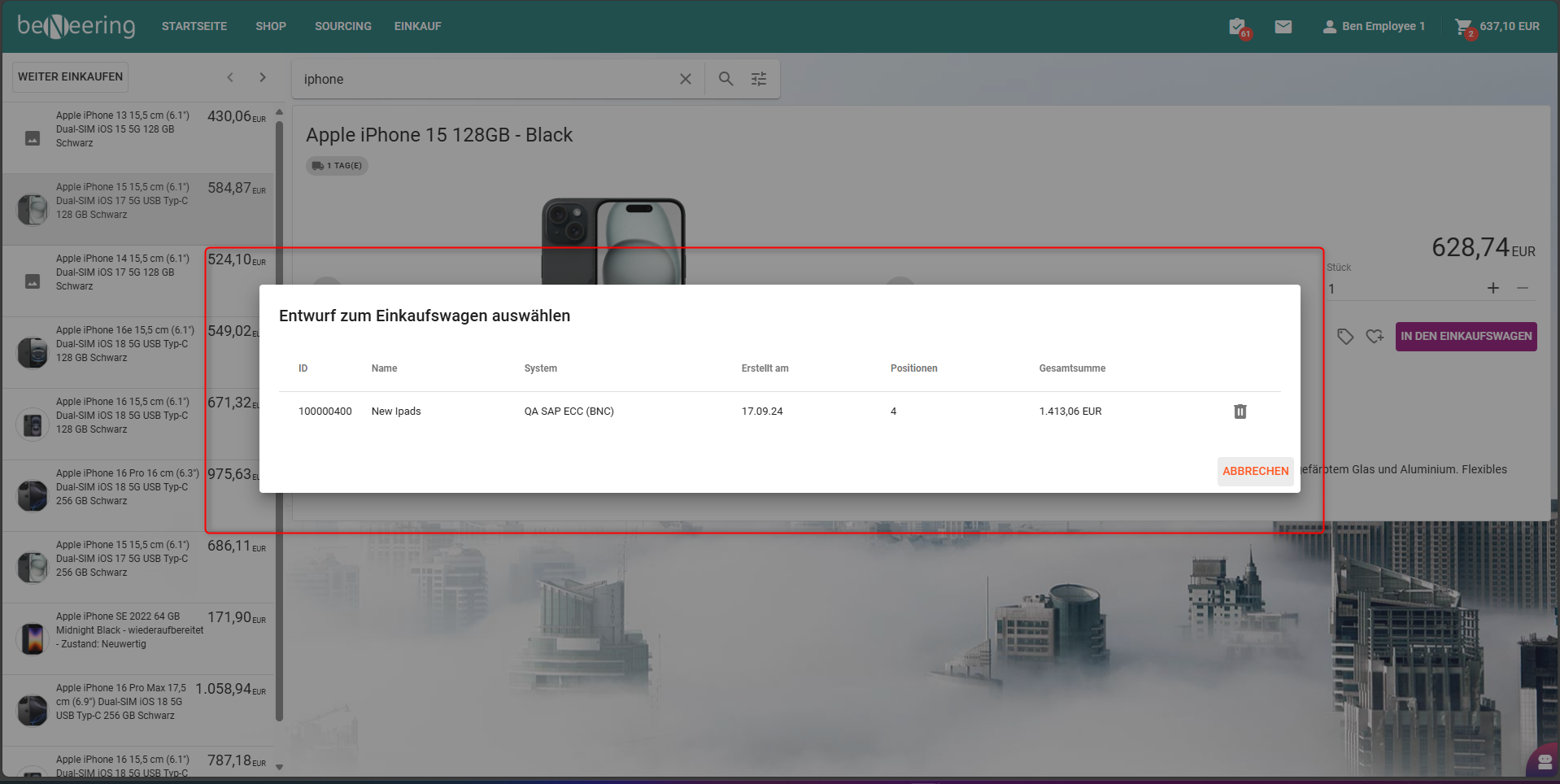Open the messages envelope icon
Screen dimensions: 1560x784
tap(1283, 27)
